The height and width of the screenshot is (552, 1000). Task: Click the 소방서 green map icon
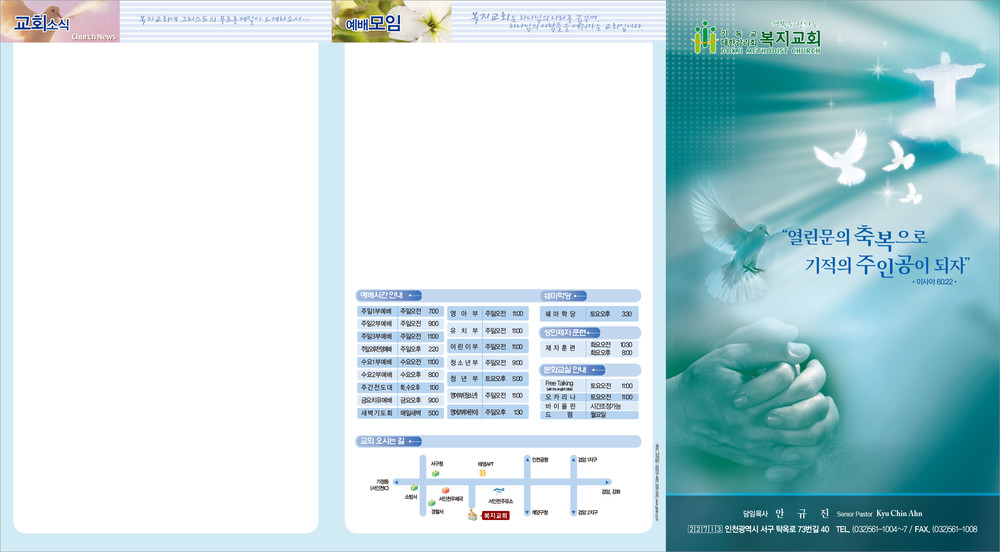(413, 488)
